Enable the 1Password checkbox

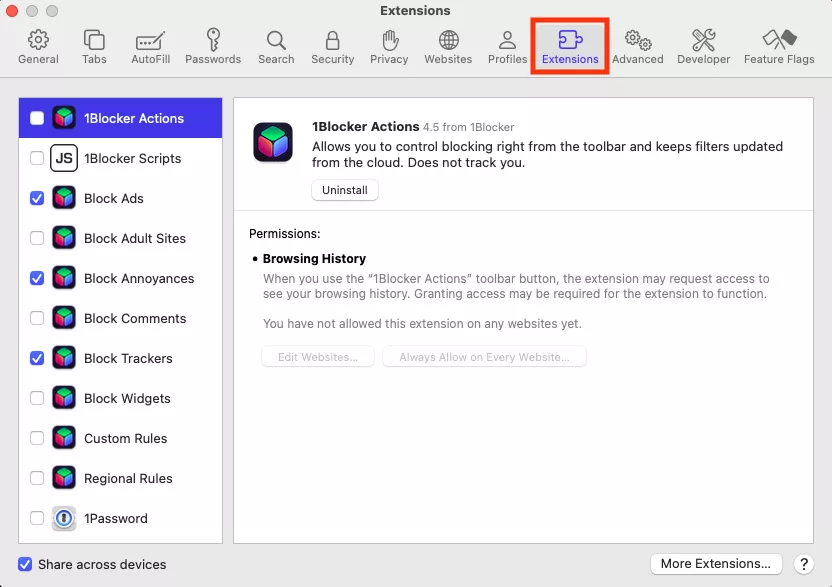point(37,518)
